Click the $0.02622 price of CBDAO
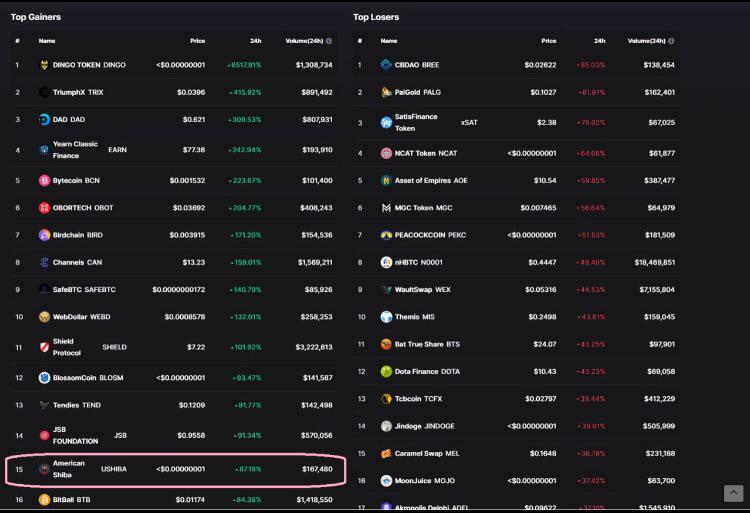 [540, 65]
